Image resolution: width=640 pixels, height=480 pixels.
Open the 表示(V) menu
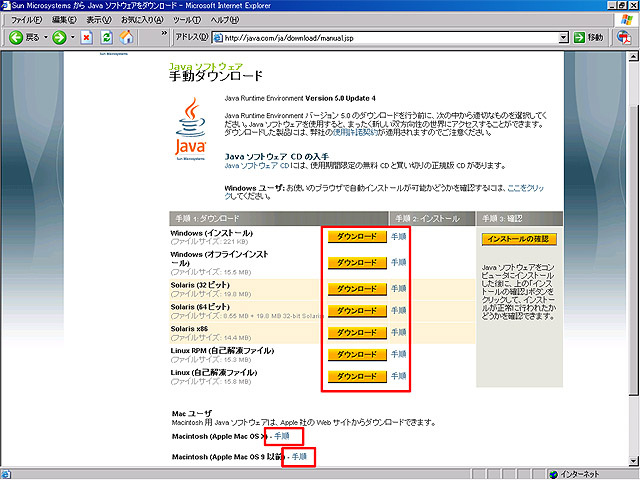tap(99, 20)
